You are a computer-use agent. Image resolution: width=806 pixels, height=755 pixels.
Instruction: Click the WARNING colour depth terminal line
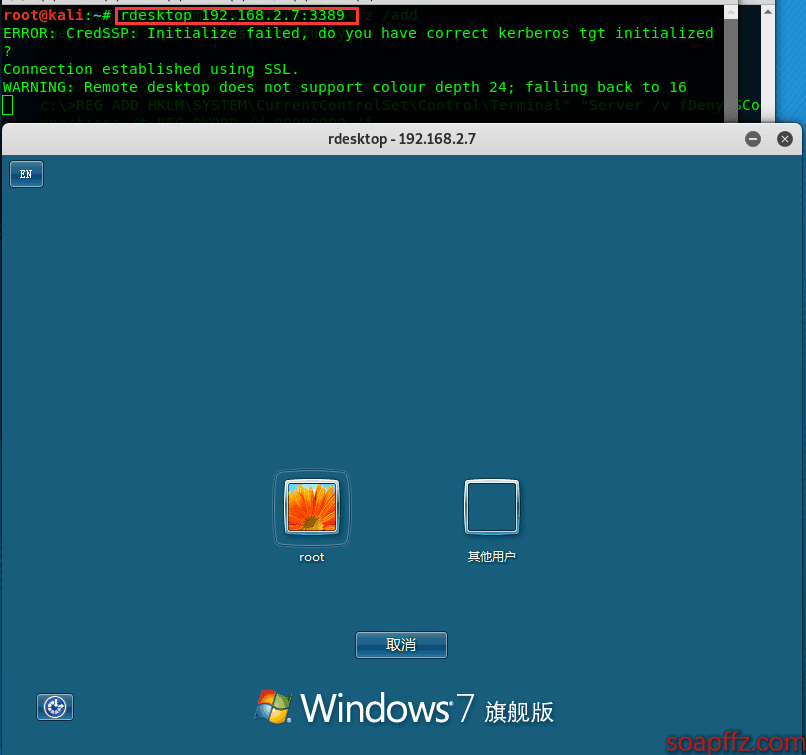[344, 87]
